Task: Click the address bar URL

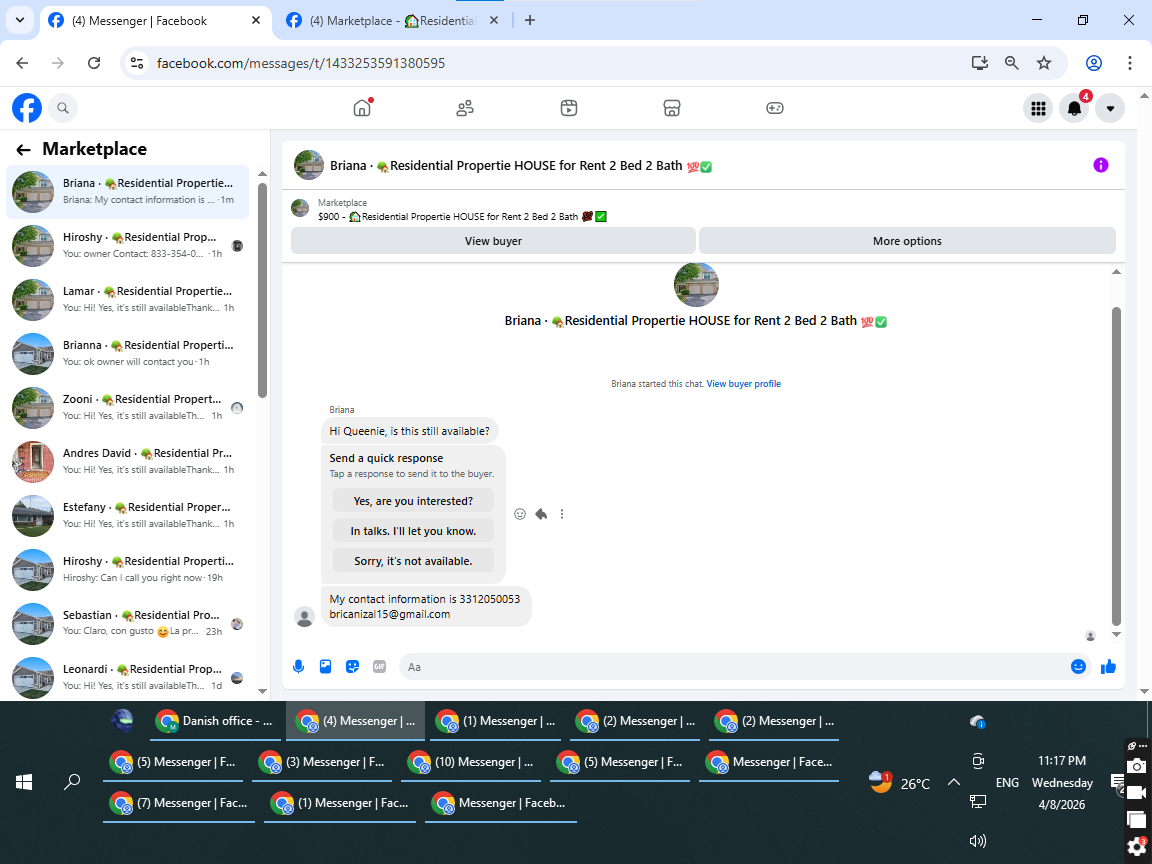Action: coord(301,63)
